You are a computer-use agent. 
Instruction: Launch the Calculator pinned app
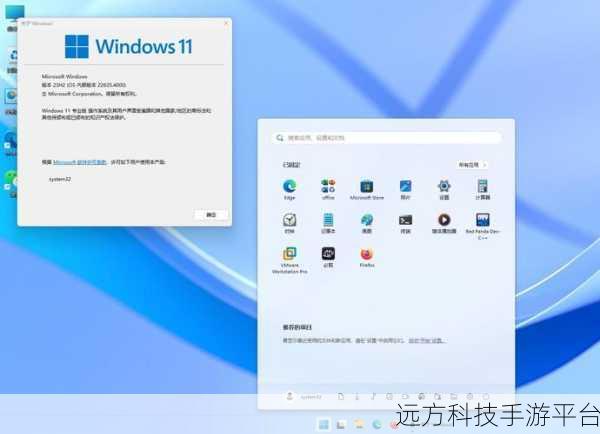point(483,189)
